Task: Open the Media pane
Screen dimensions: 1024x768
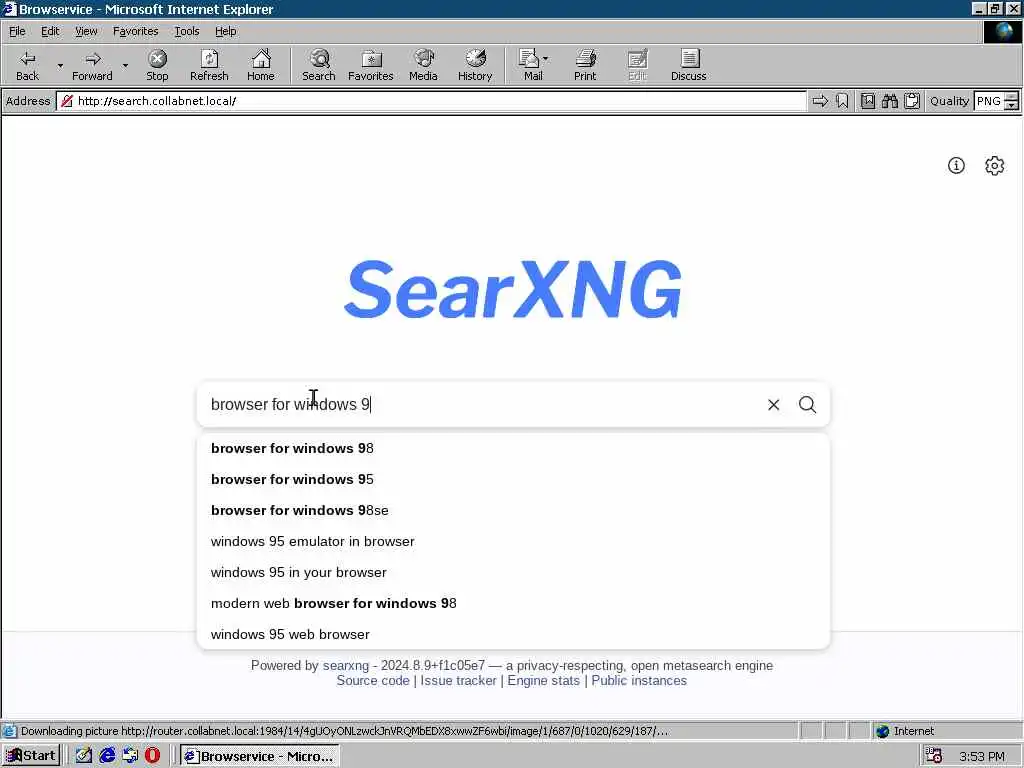Action: [423, 65]
